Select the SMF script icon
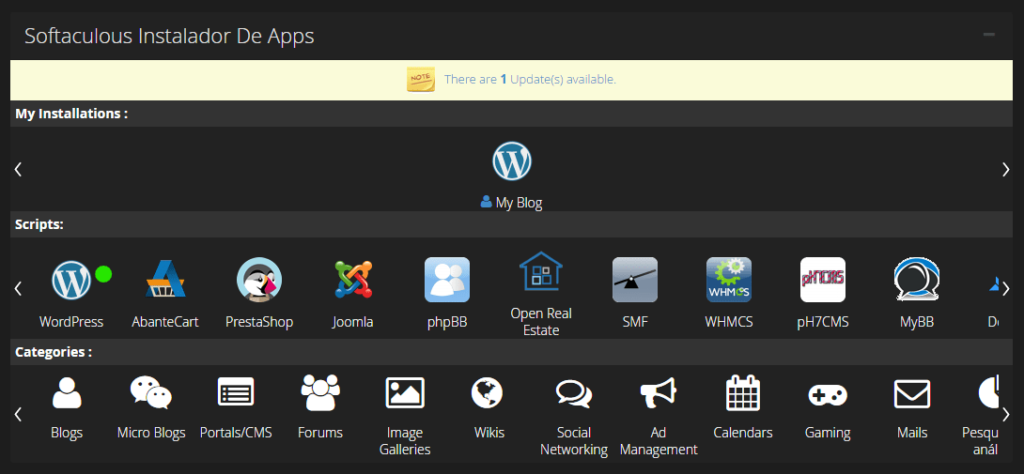Viewport: 1024px width, 474px height. pos(635,279)
